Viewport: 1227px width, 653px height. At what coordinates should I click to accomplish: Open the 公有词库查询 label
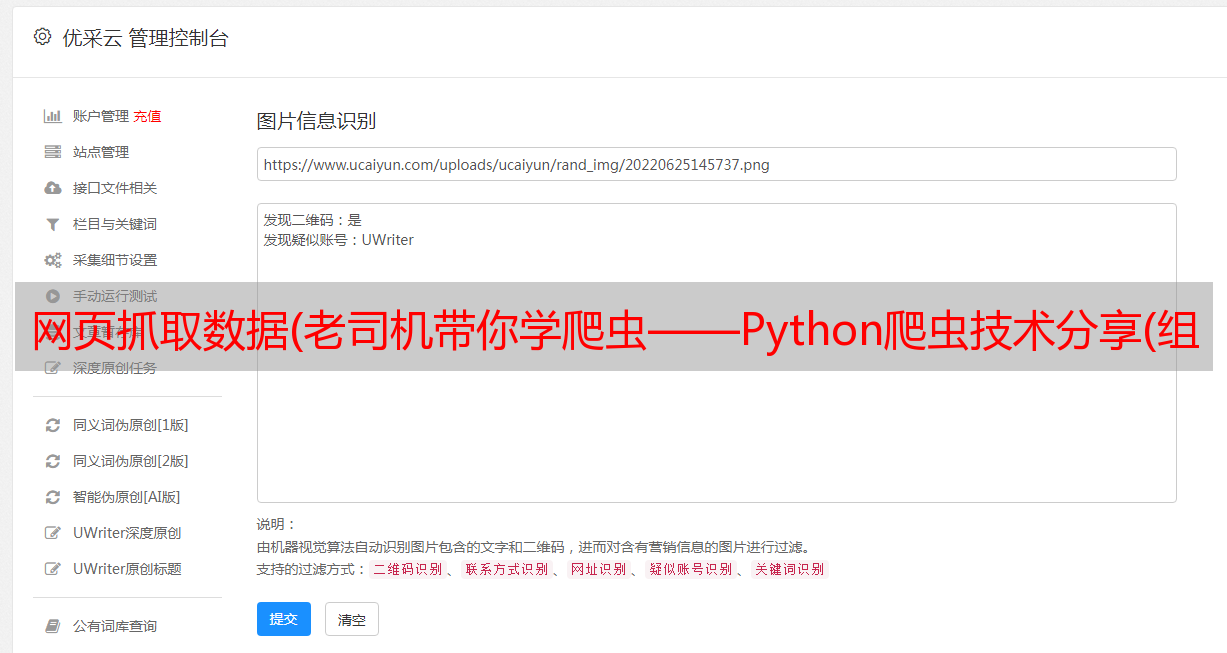click(115, 626)
